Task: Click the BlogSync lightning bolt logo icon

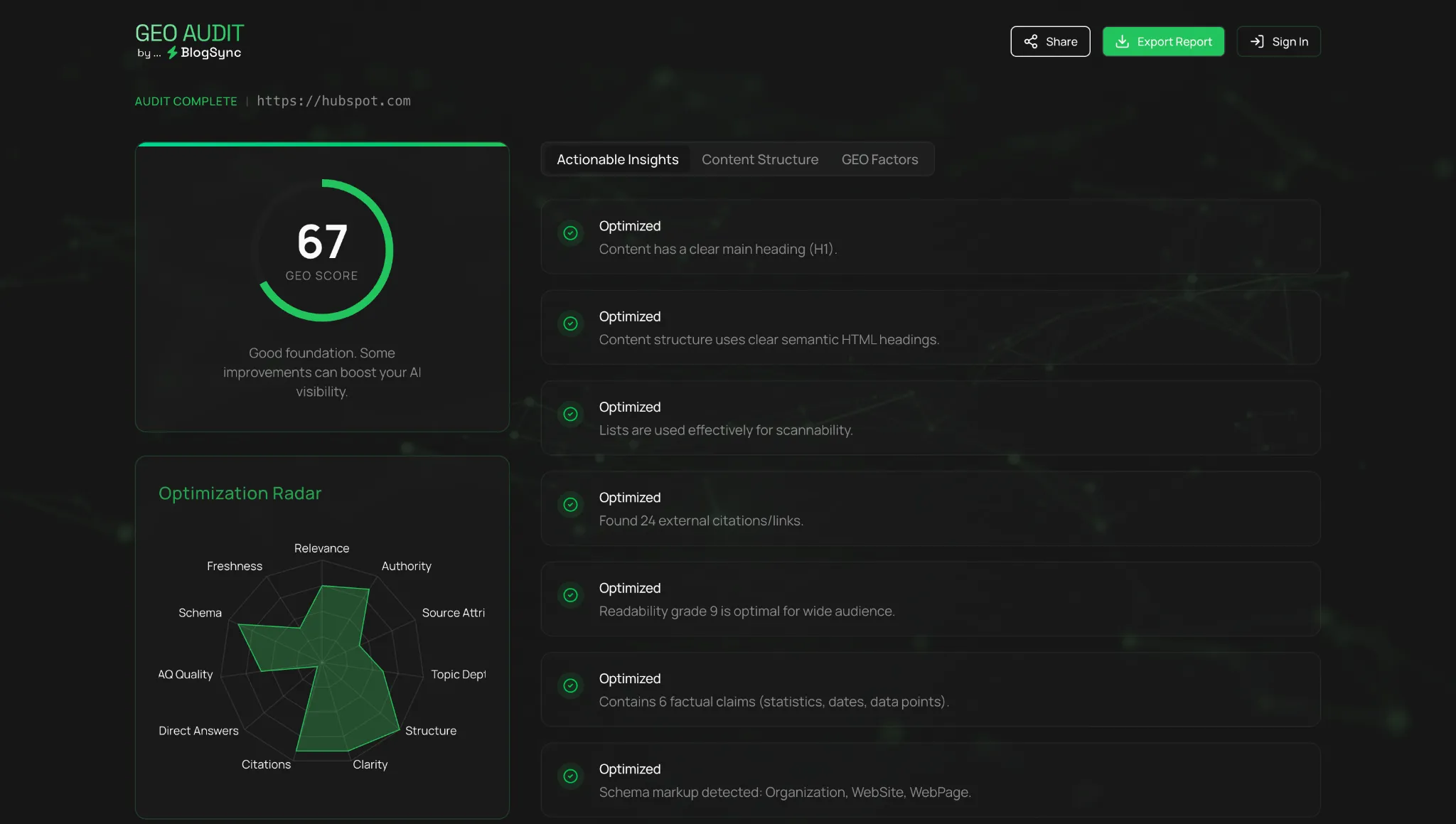Action: (171, 52)
